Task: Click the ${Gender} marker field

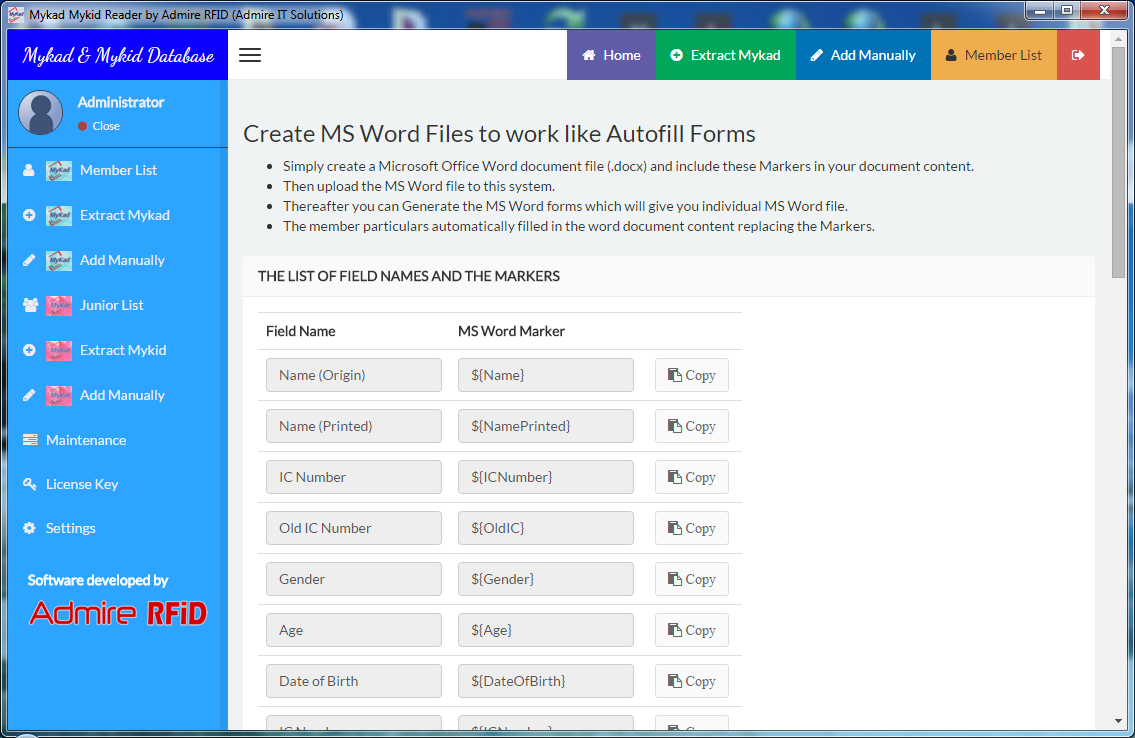Action: [x=545, y=579]
